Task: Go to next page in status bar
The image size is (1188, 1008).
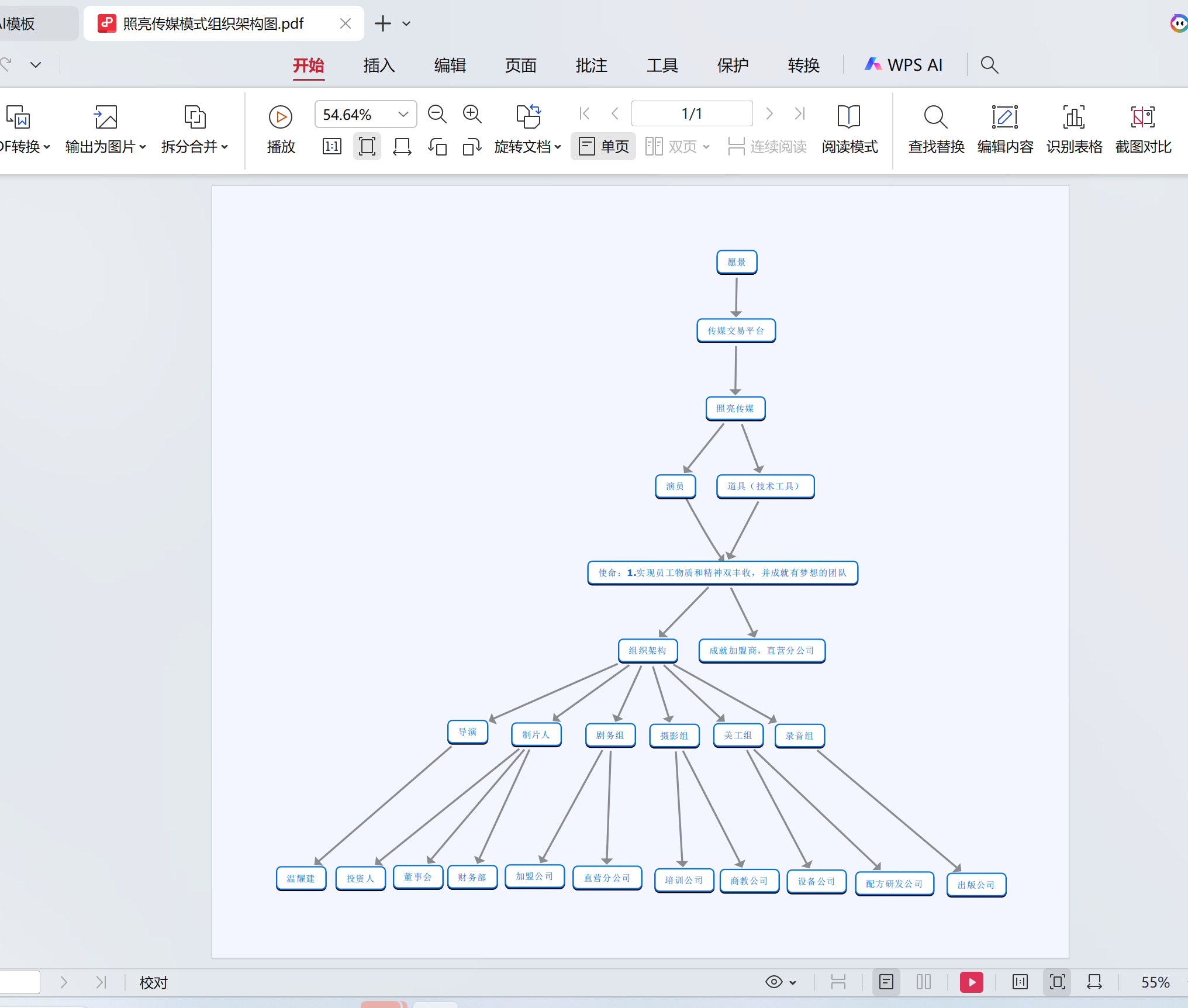Action: click(64, 982)
